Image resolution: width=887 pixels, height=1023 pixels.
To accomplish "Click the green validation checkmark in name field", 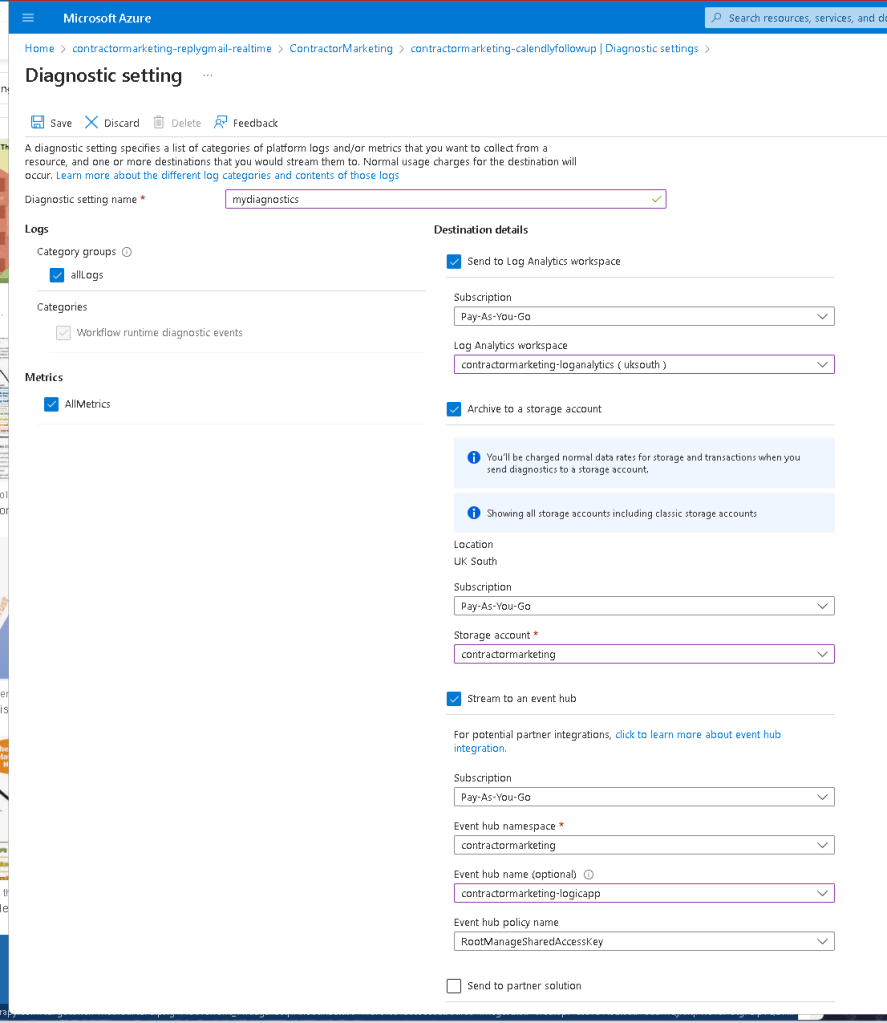I will click(656, 199).
